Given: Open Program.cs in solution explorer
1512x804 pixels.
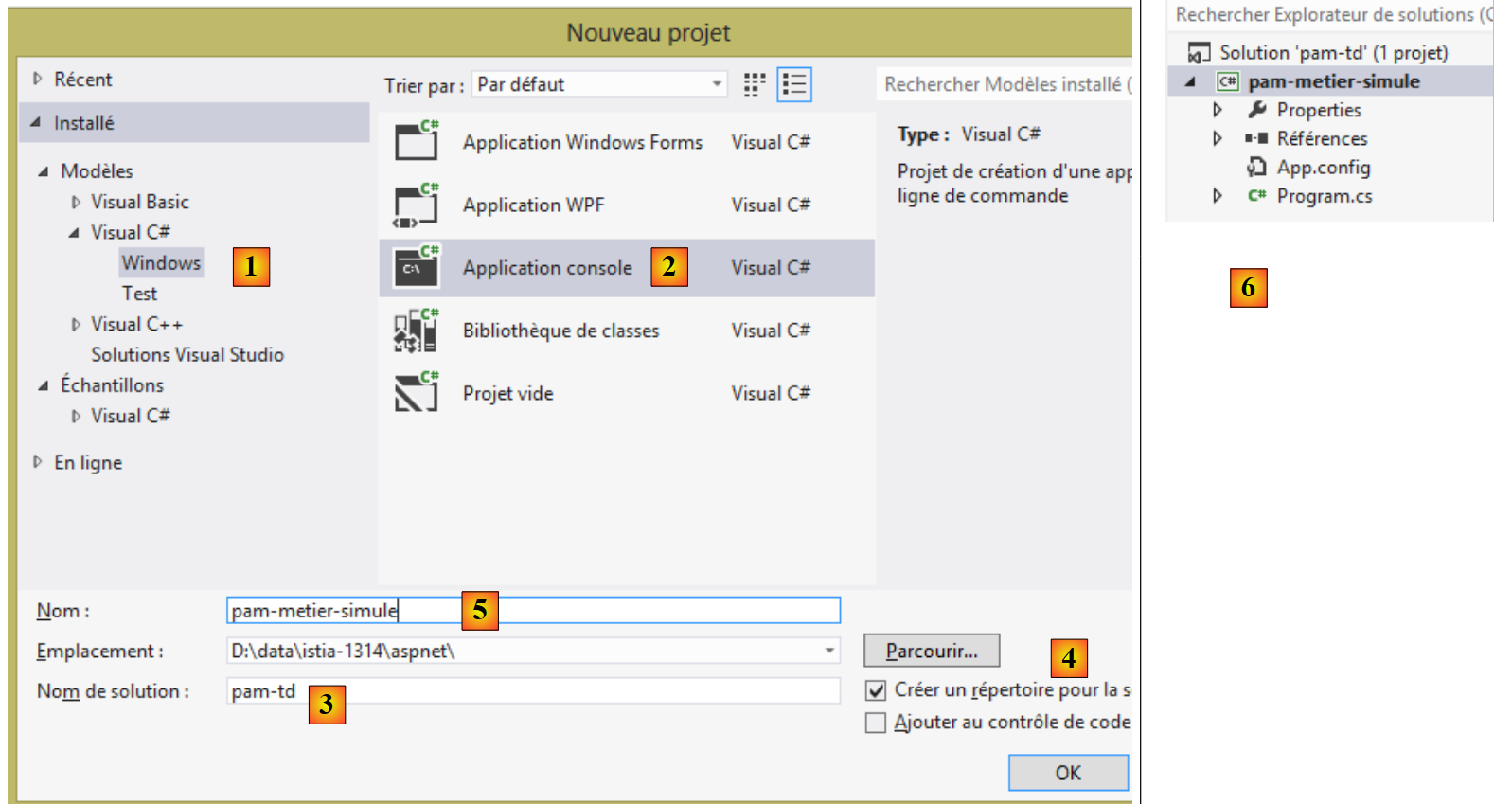Looking at the screenshot, I should point(1324,196).
